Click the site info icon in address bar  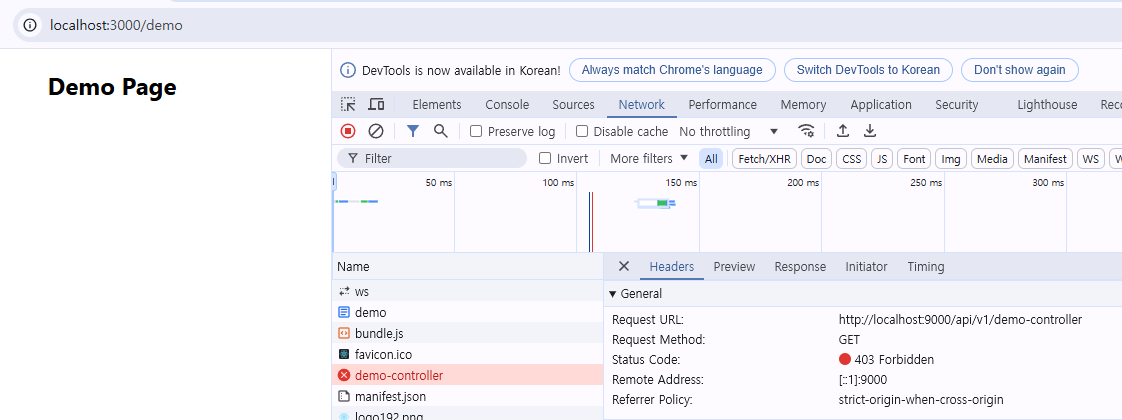[29, 25]
